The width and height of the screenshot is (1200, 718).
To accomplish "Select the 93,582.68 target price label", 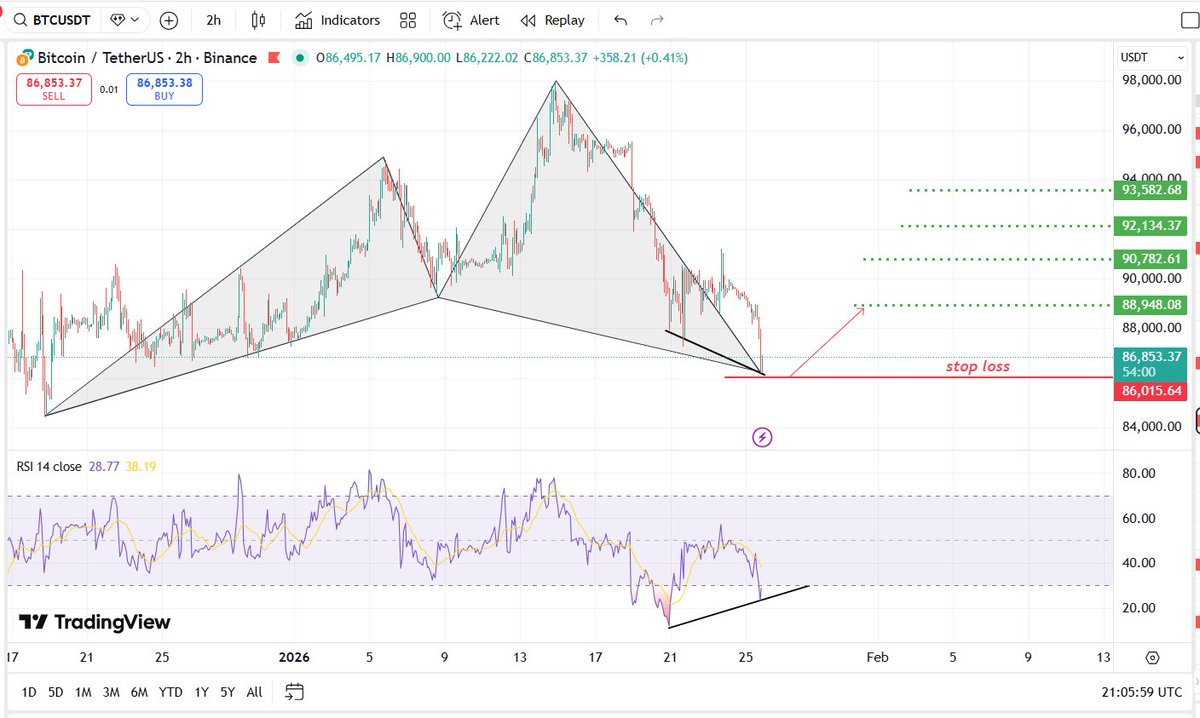I will point(1150,189).
